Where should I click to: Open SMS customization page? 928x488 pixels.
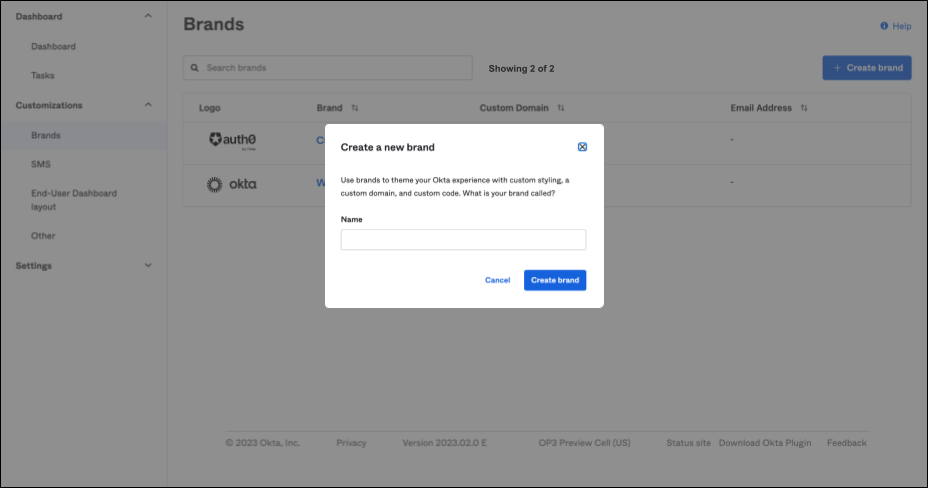[x=41, y=164]
